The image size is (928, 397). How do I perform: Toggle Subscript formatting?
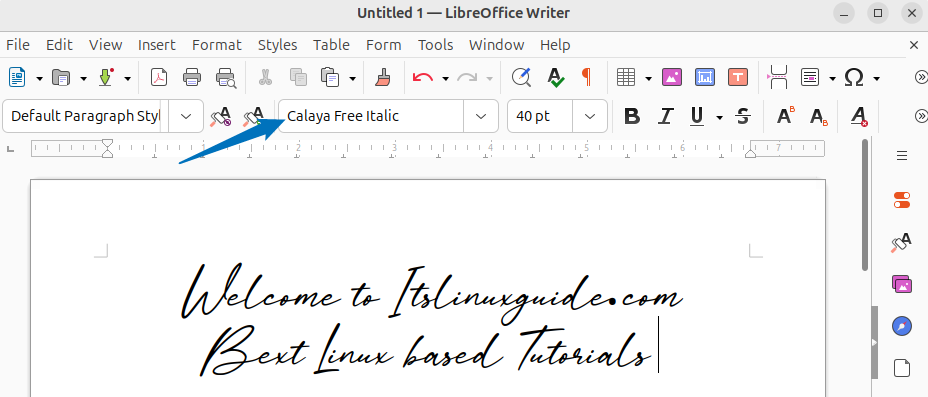(819, 117)
